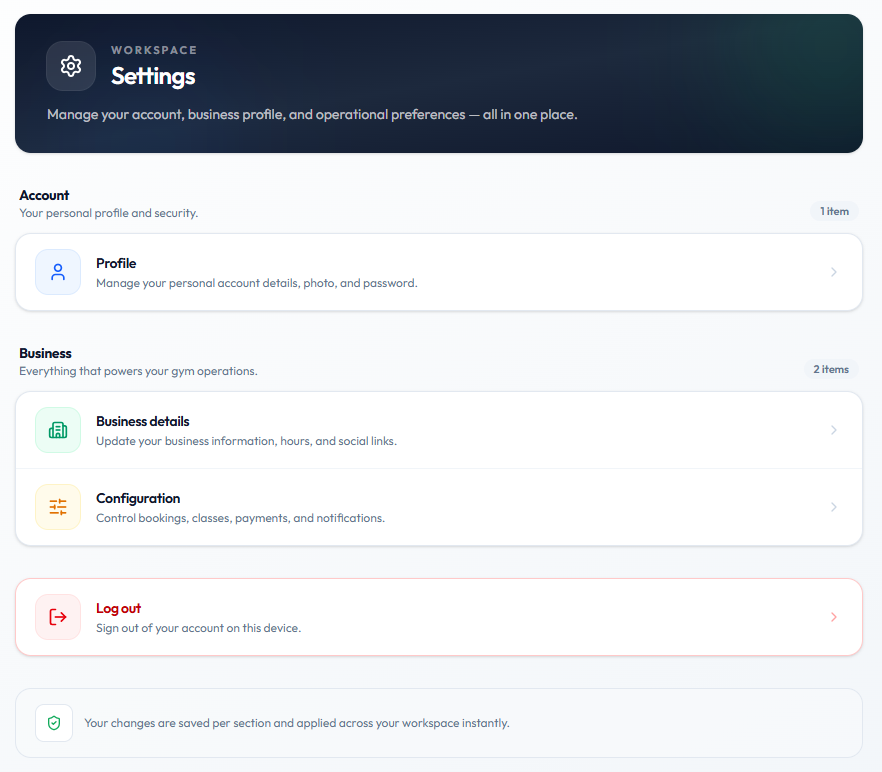The image size is (882, 772).
Task: Click the Configuration sliders icon
Action: click(58, 507)
